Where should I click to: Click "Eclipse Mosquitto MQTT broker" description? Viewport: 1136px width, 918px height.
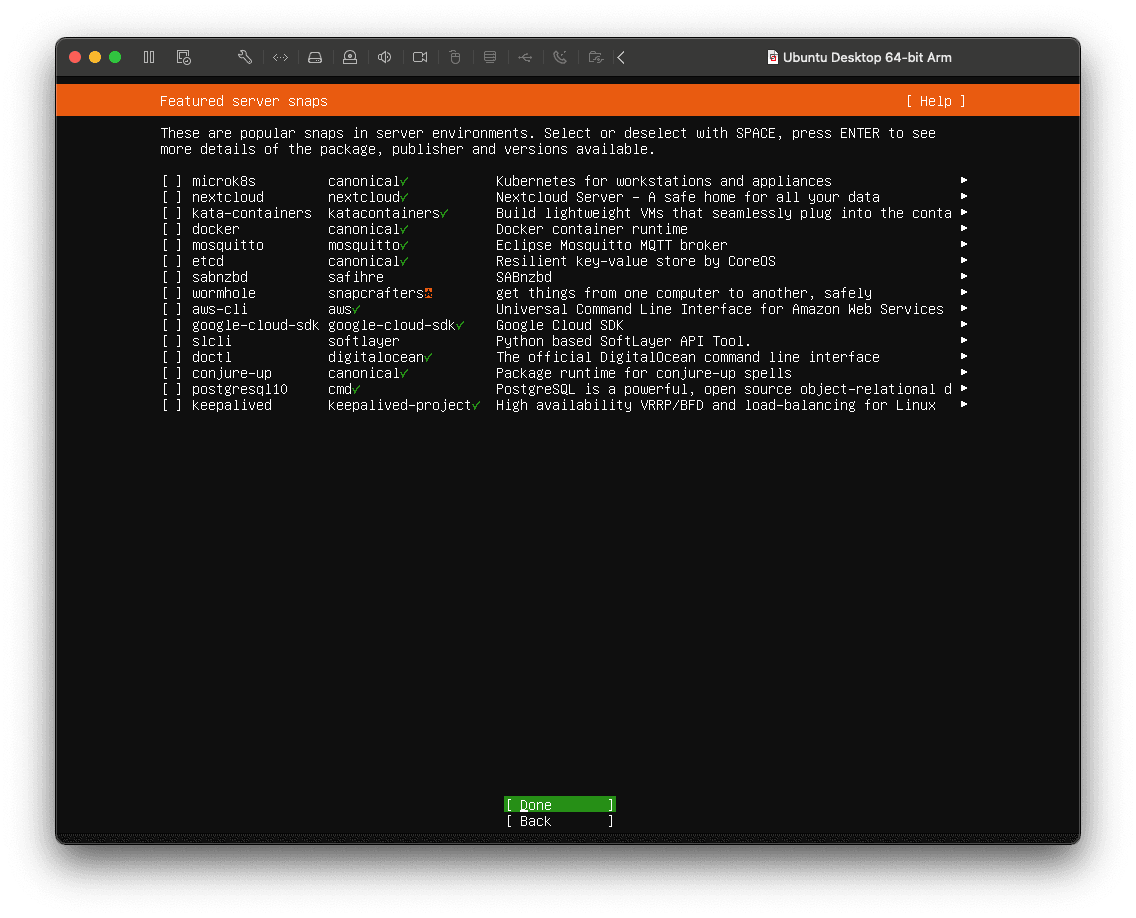click(x=611, y=246)
